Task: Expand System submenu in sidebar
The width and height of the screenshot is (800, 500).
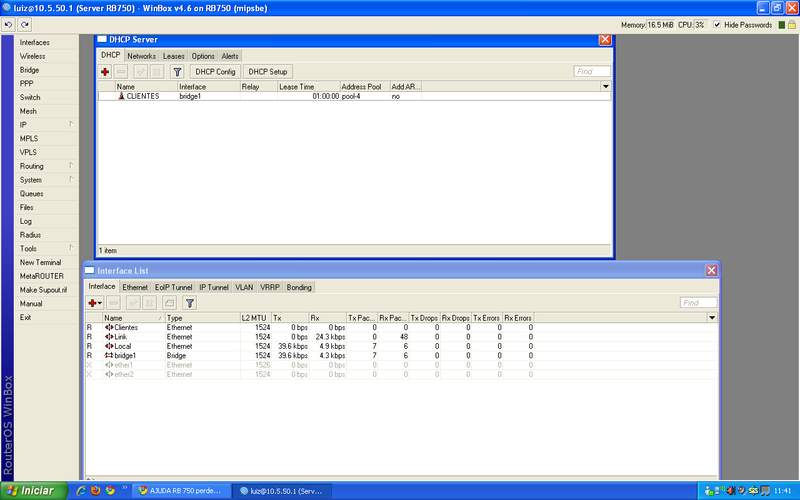Action: (71, 179)
